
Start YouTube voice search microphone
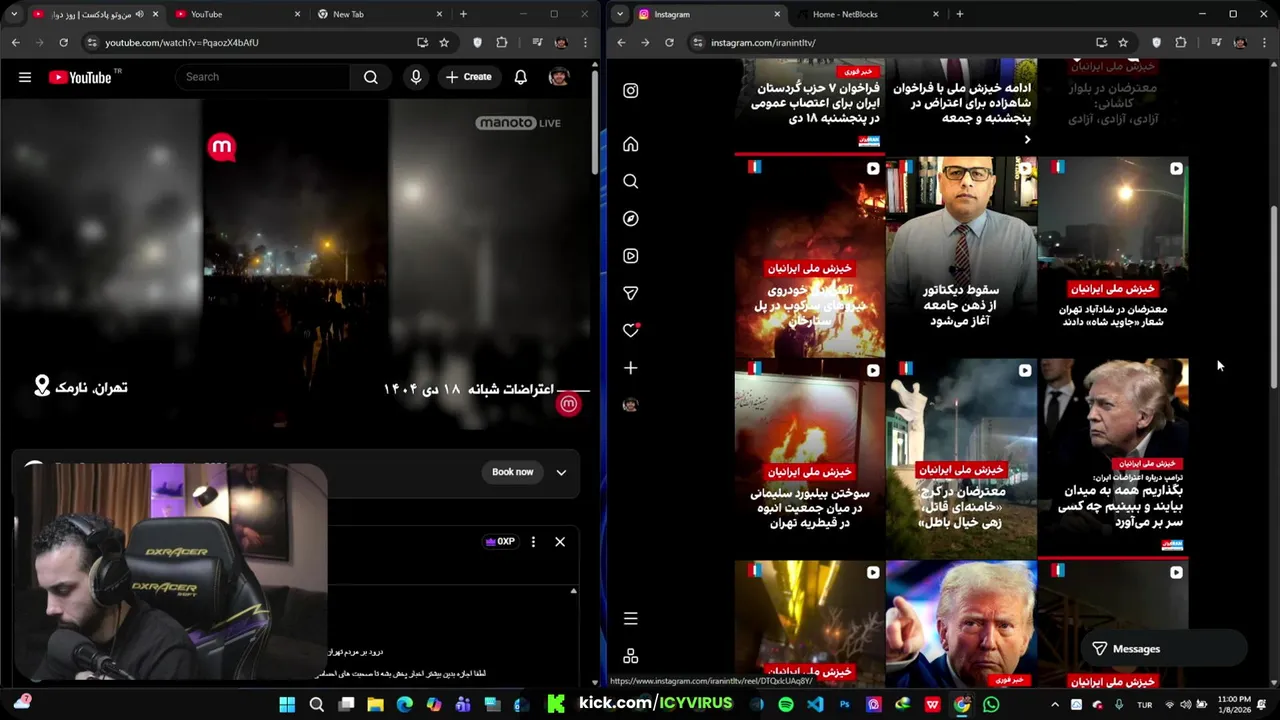[416, 77]
